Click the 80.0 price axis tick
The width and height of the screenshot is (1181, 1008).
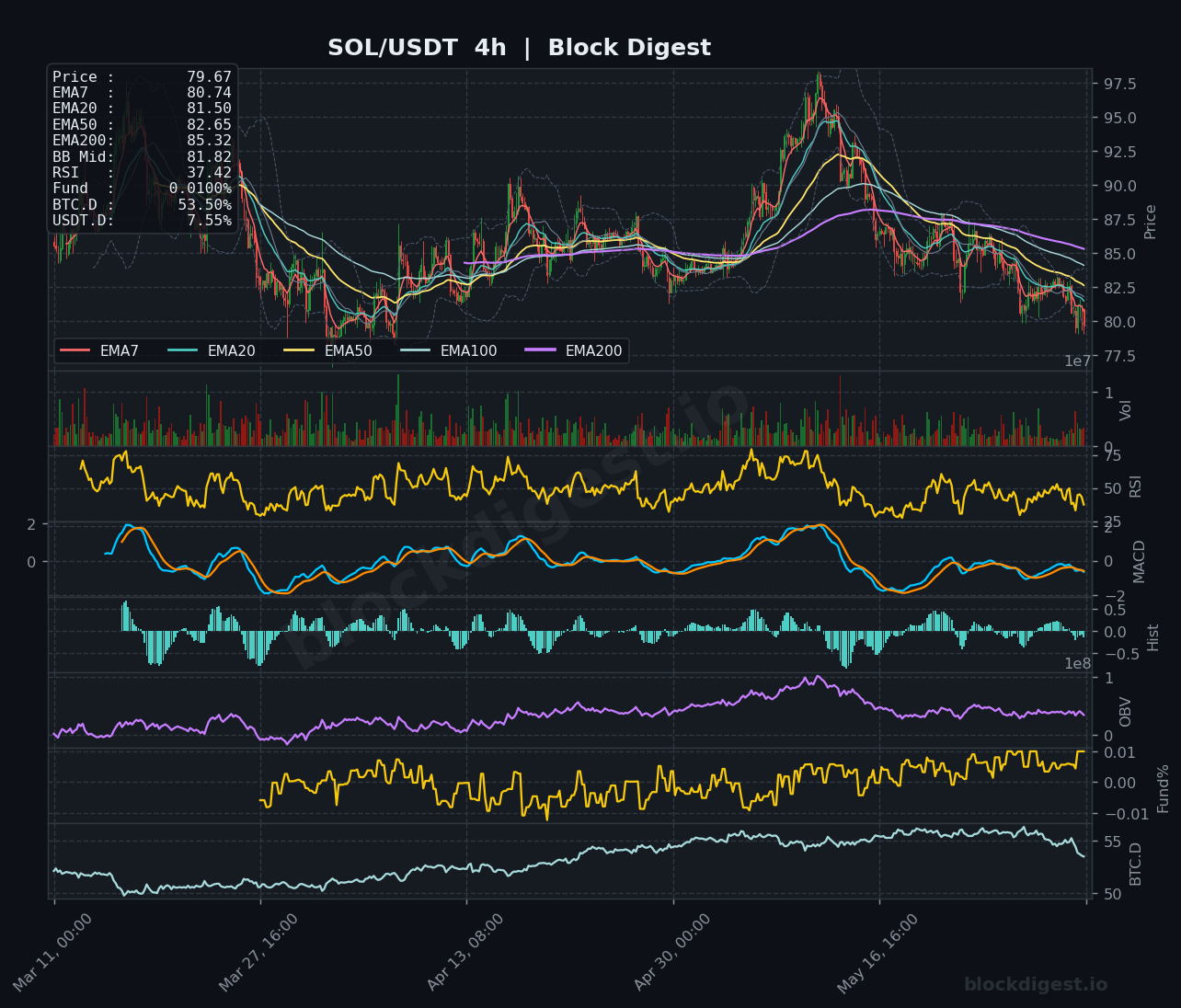pyautogui.click(x=1119, y=323)
